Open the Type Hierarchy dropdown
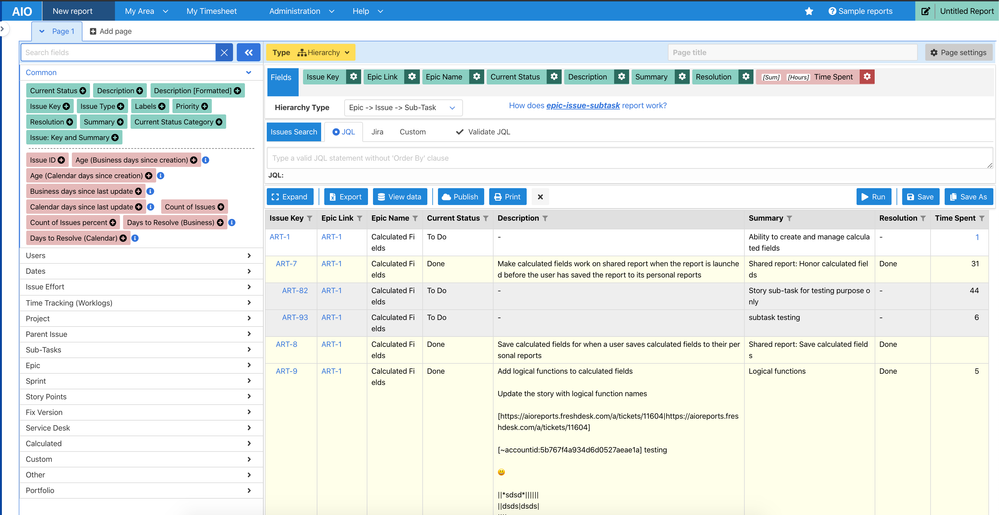Image resolution: width=999 pixels, height=515 pixels. tap(311, 53)
